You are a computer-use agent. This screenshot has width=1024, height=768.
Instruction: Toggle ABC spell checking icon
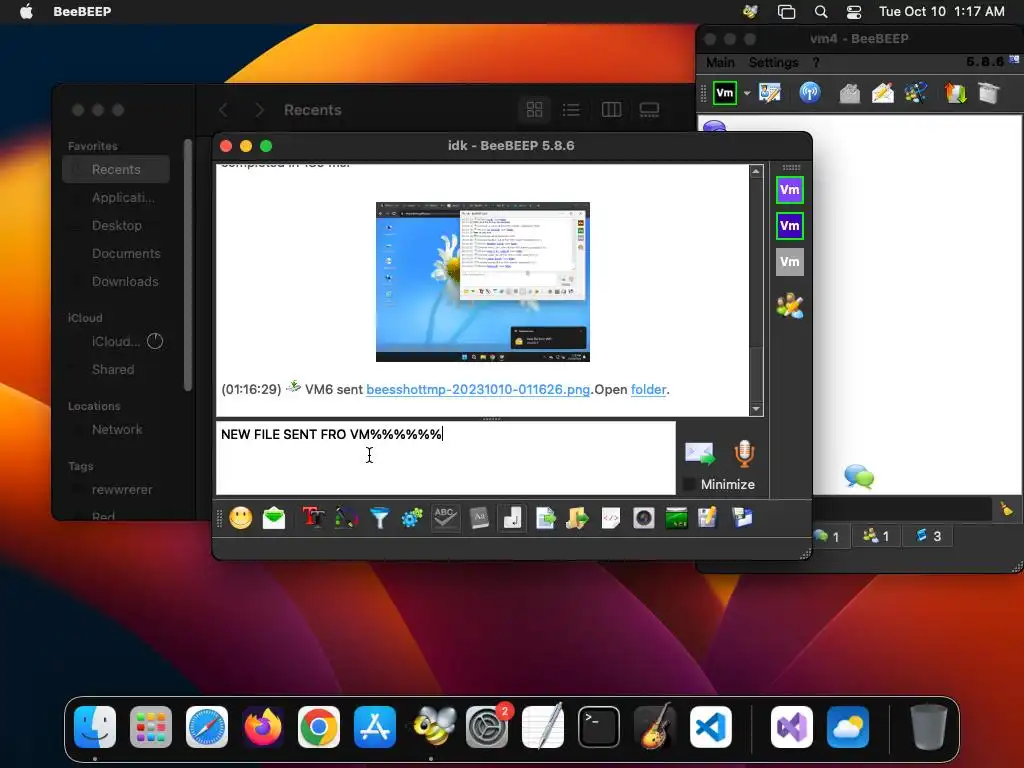point(445,519)
